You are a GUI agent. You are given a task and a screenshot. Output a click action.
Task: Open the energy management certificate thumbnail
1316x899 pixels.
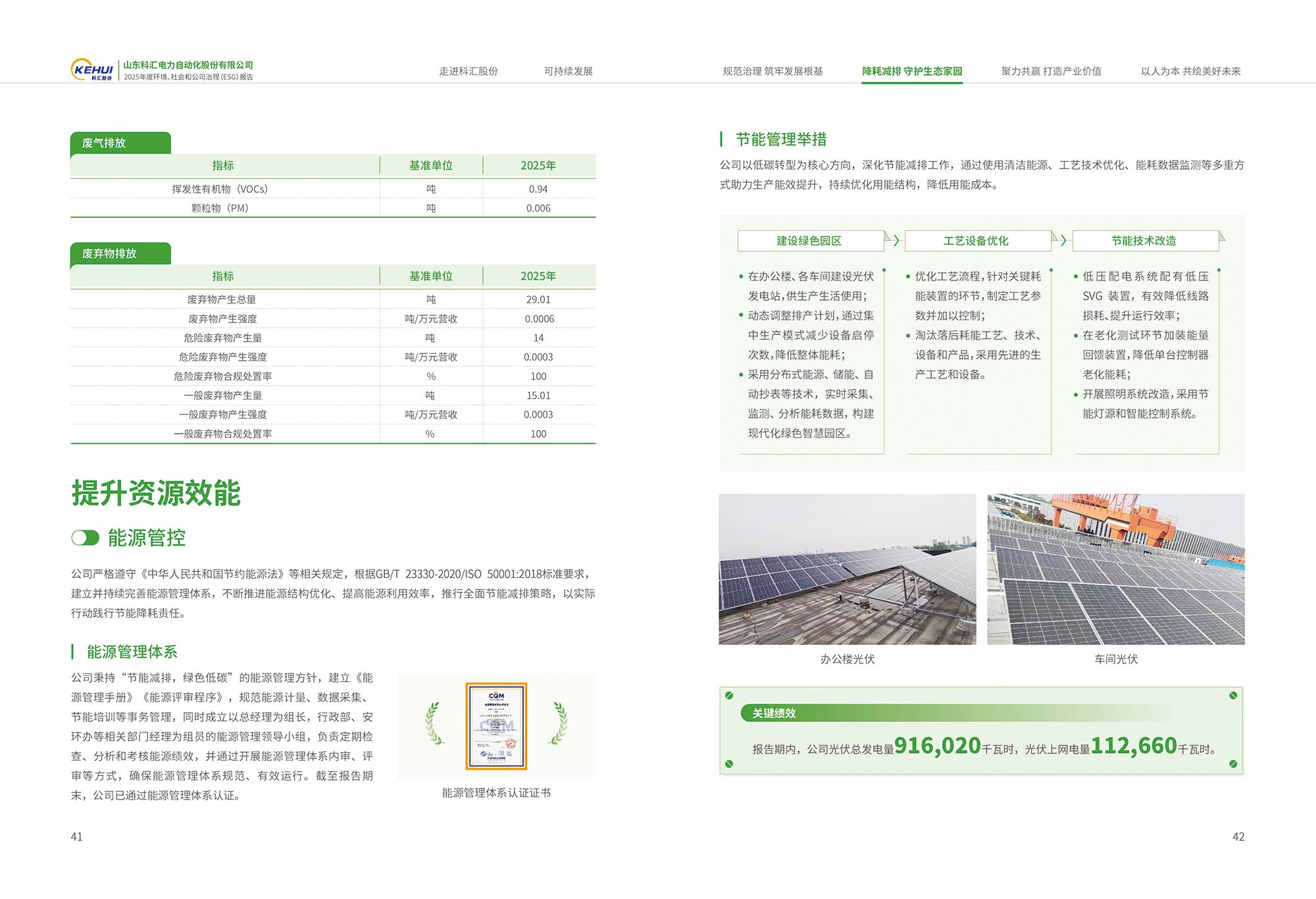tap(496, 726)
